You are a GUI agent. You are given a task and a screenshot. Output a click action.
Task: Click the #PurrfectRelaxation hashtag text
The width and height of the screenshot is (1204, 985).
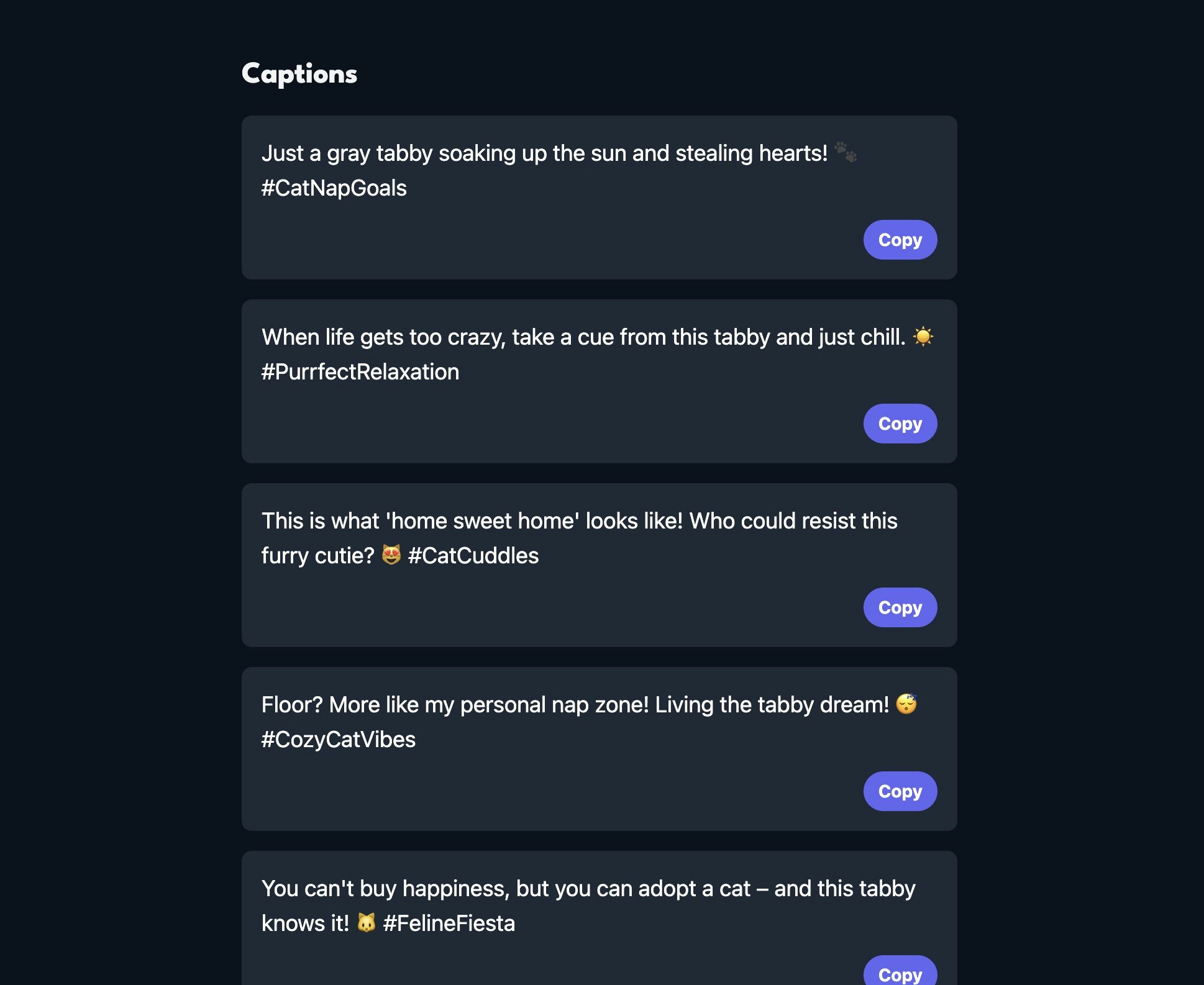(360, 371)
